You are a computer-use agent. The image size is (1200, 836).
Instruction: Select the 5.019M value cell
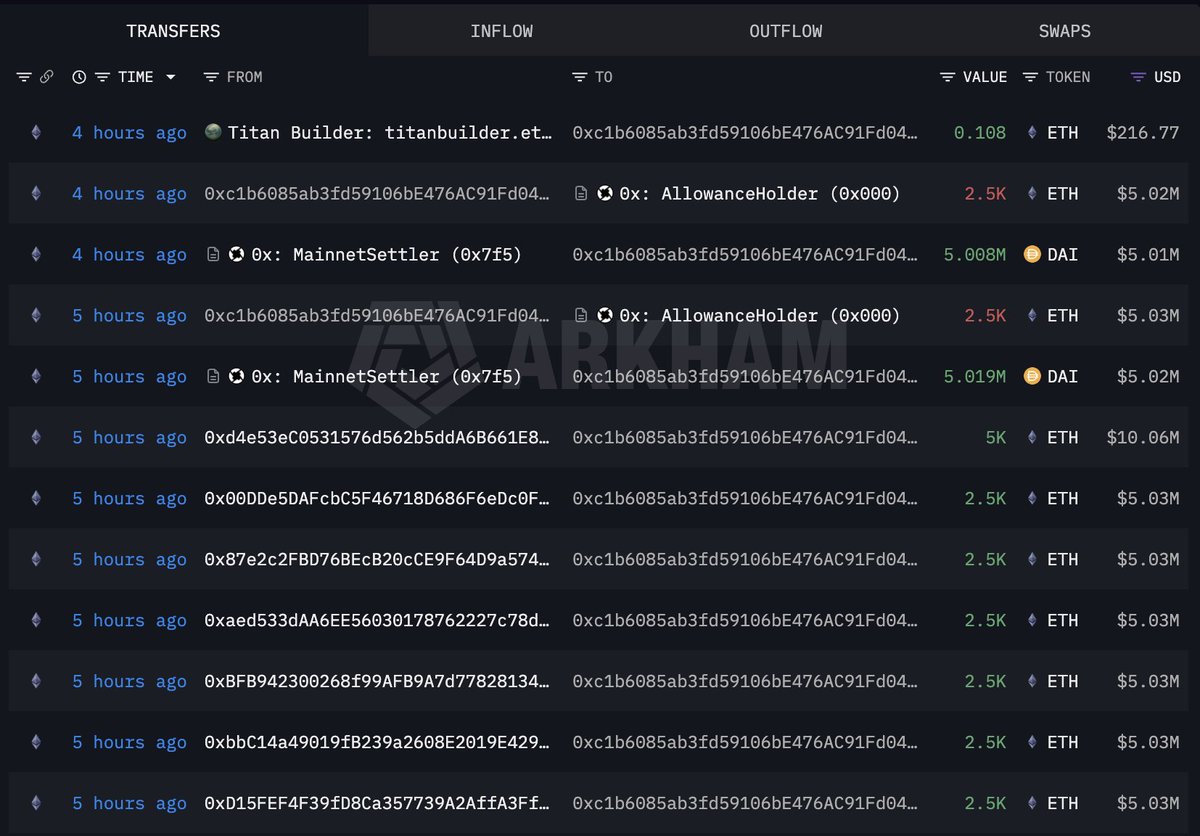[975, 377]
